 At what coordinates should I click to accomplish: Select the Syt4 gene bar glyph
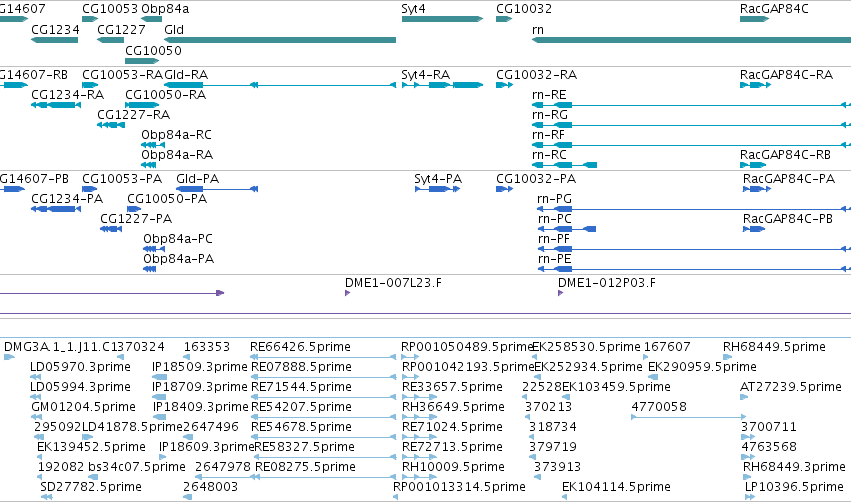click(x=442, y=19)
